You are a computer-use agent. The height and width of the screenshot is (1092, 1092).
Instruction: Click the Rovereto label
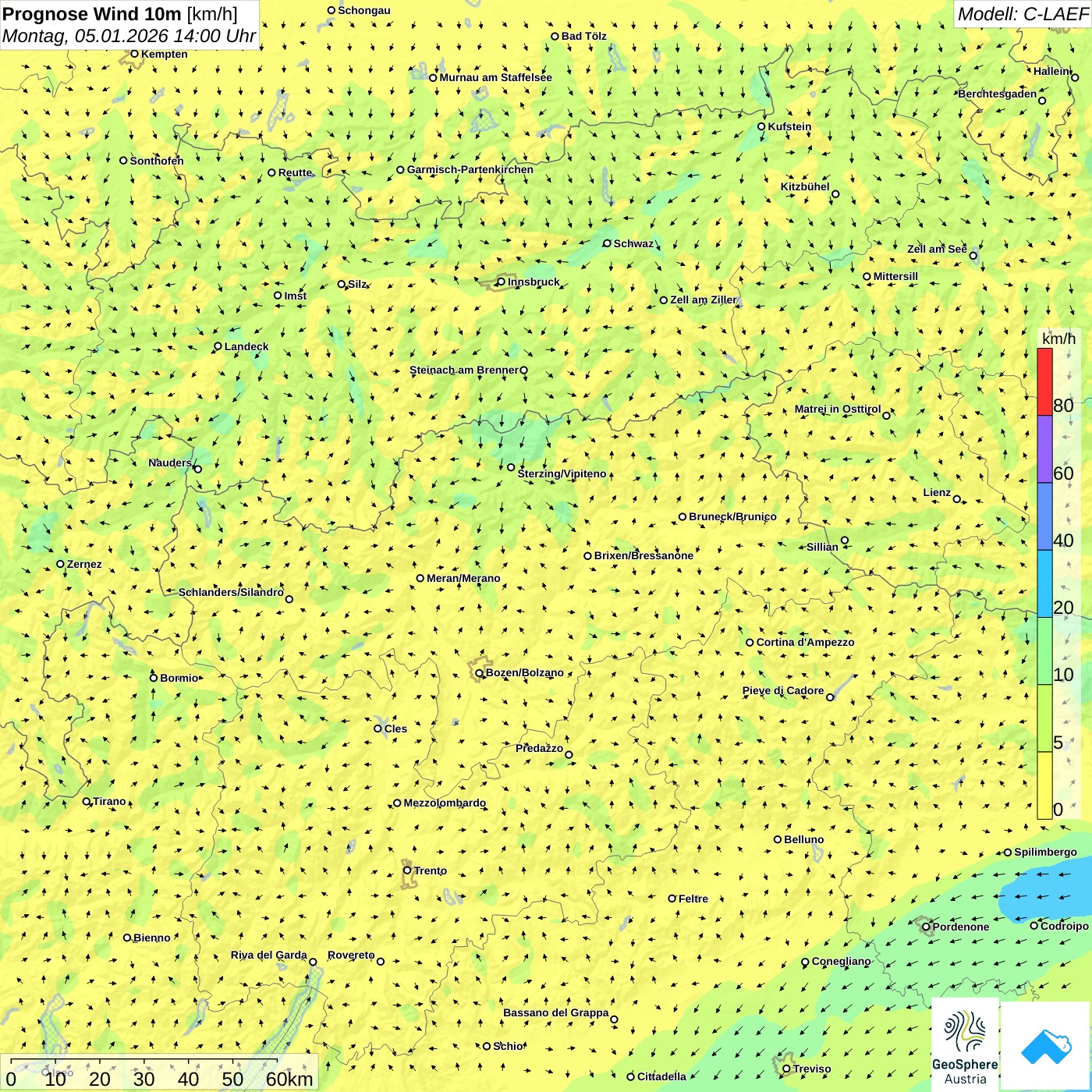pyautogui.click(x=351, y=955)
